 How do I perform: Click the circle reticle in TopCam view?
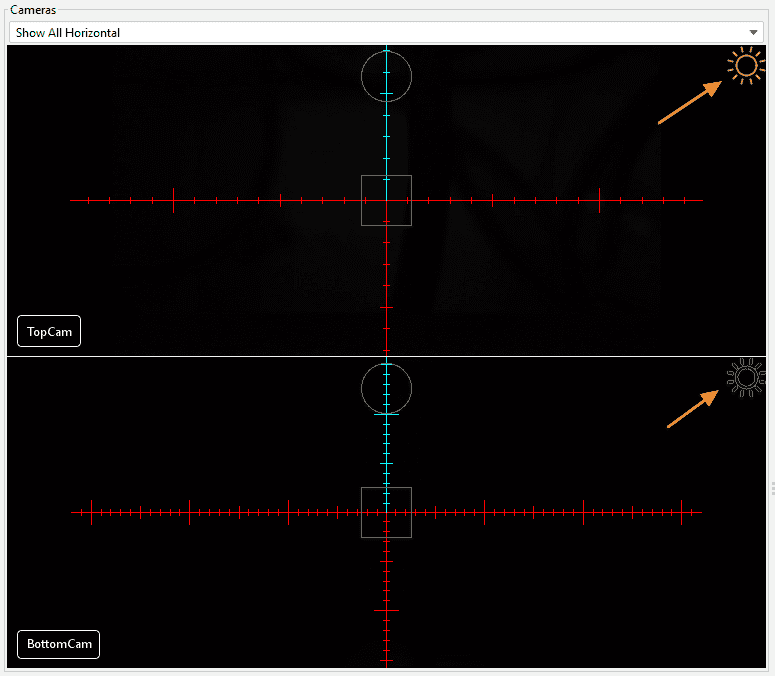[386, 76]
